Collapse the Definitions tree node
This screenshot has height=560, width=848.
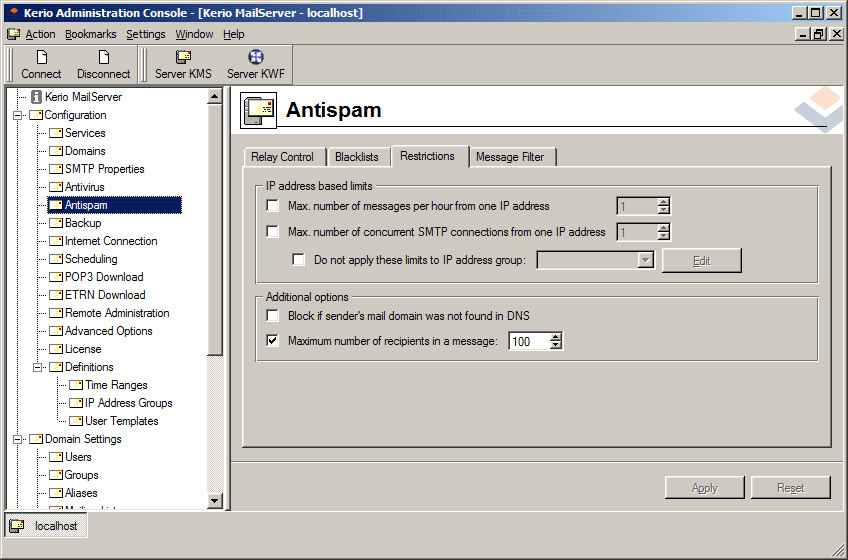coord(38,367)
